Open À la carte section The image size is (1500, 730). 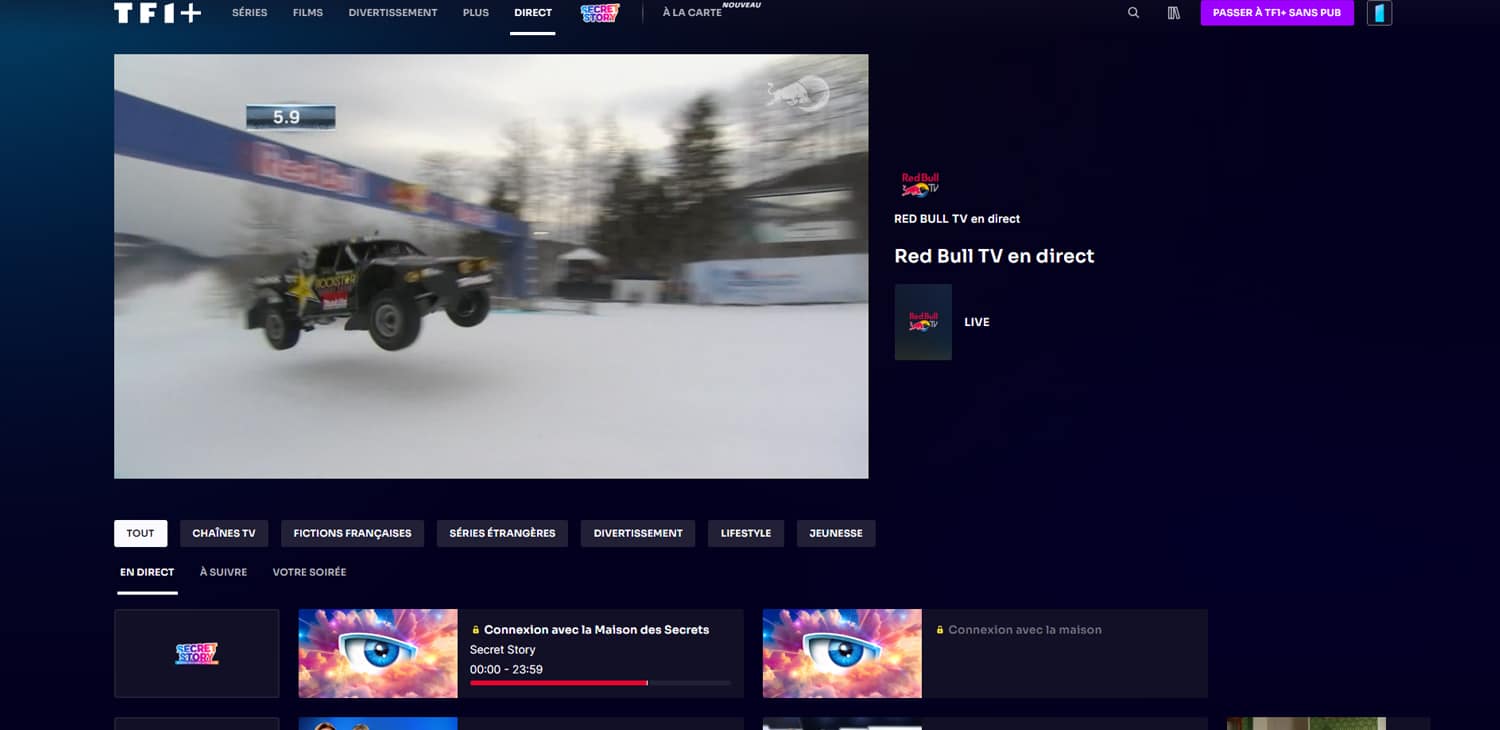tap(692, 13)
